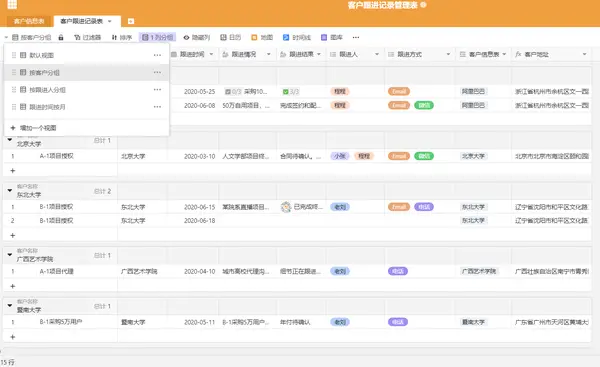Open more options for 按跟进人分组 view
This screenshot has width=600, height=367.
(157, 90)
